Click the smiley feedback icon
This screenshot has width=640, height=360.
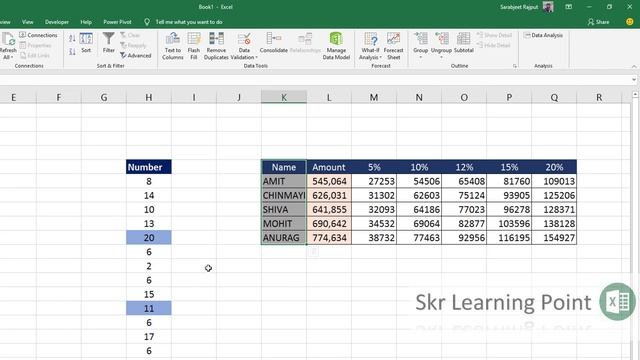pos(629,22)
